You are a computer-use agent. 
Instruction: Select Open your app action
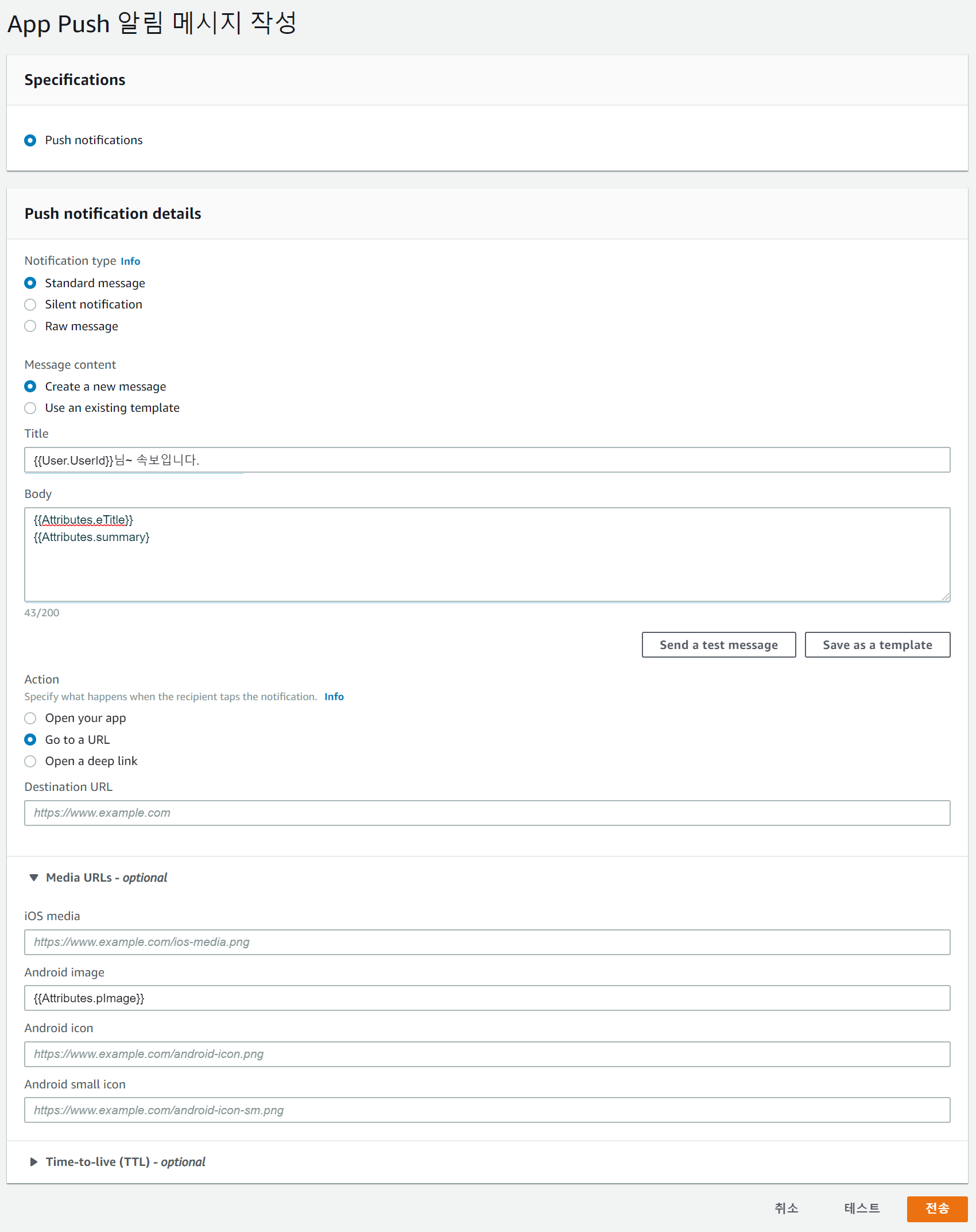click(30, 718)
